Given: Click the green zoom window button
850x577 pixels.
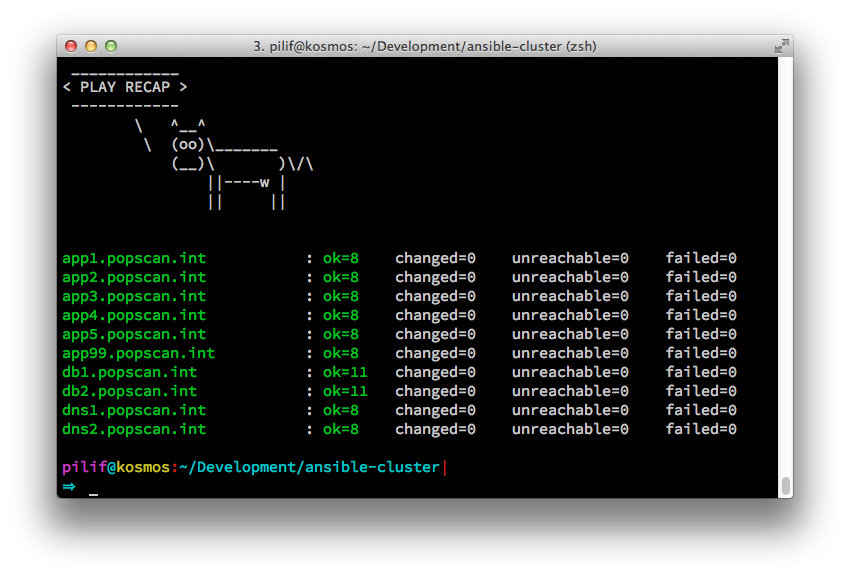Looking at the screenshot, I should (x=111, y=46).
